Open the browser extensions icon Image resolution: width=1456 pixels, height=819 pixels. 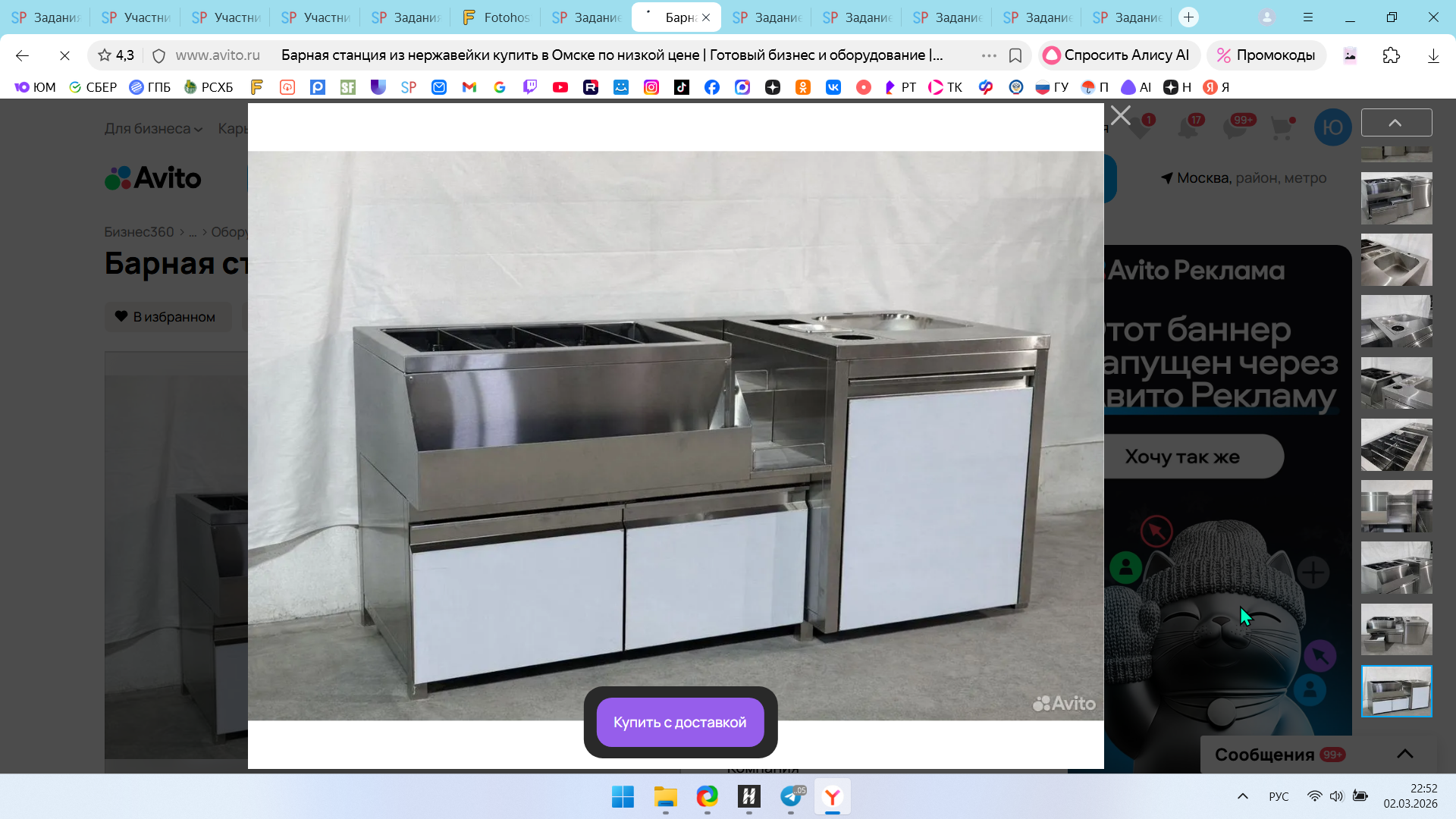point(1391,55)
